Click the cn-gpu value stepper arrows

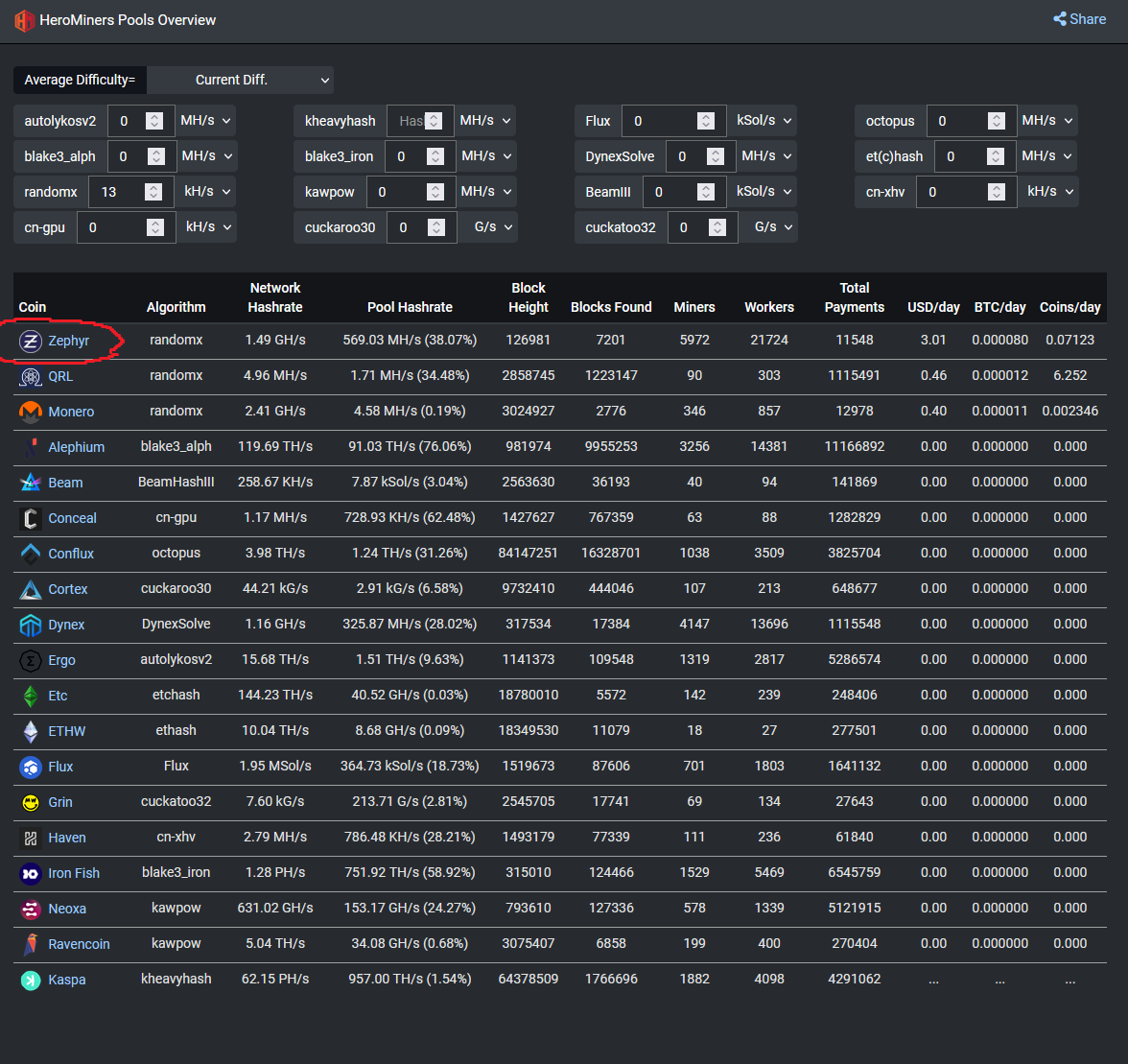pos(155,227)
